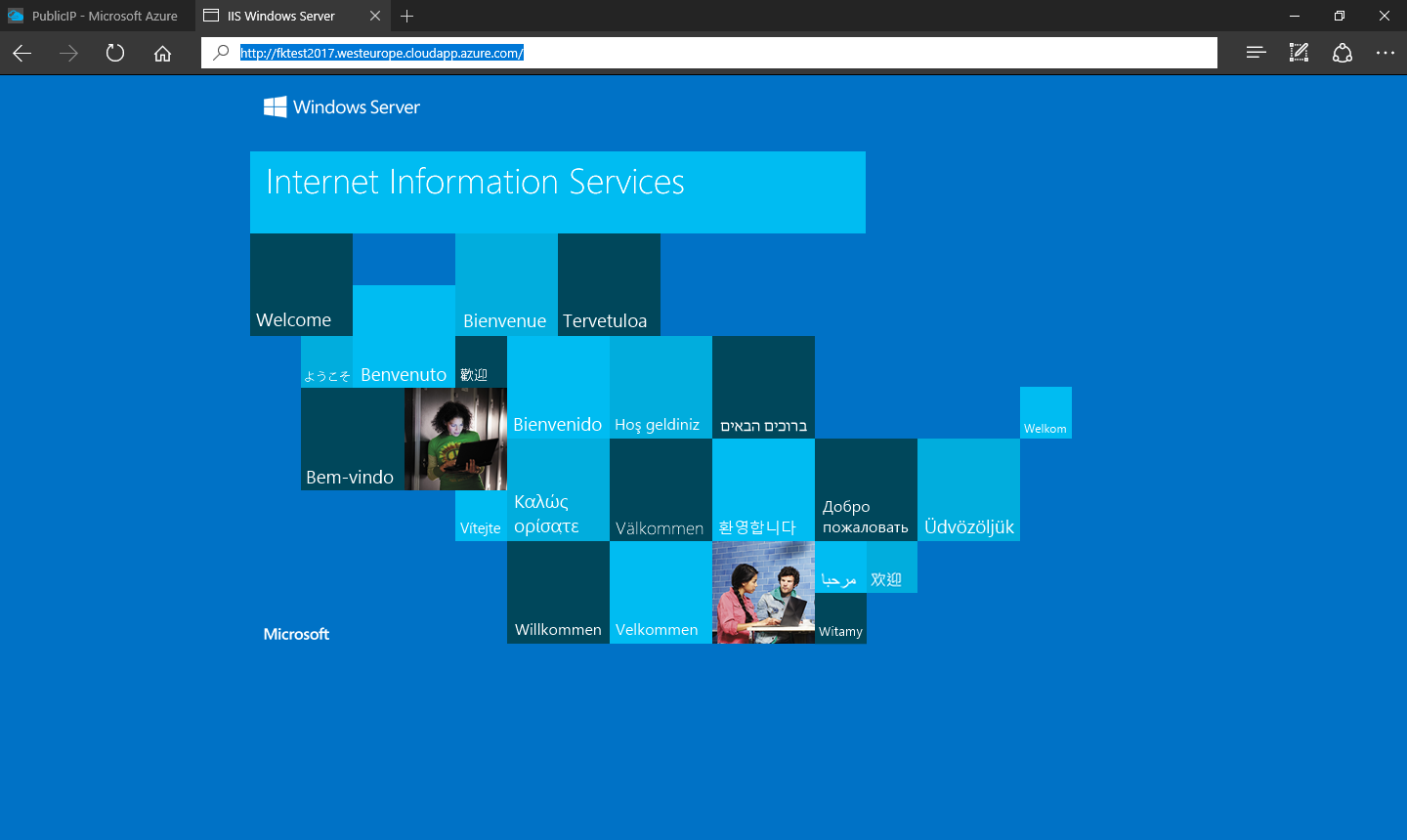Click the Forward navigation arrow
The image size is (1407, 840).
point(68,53)
